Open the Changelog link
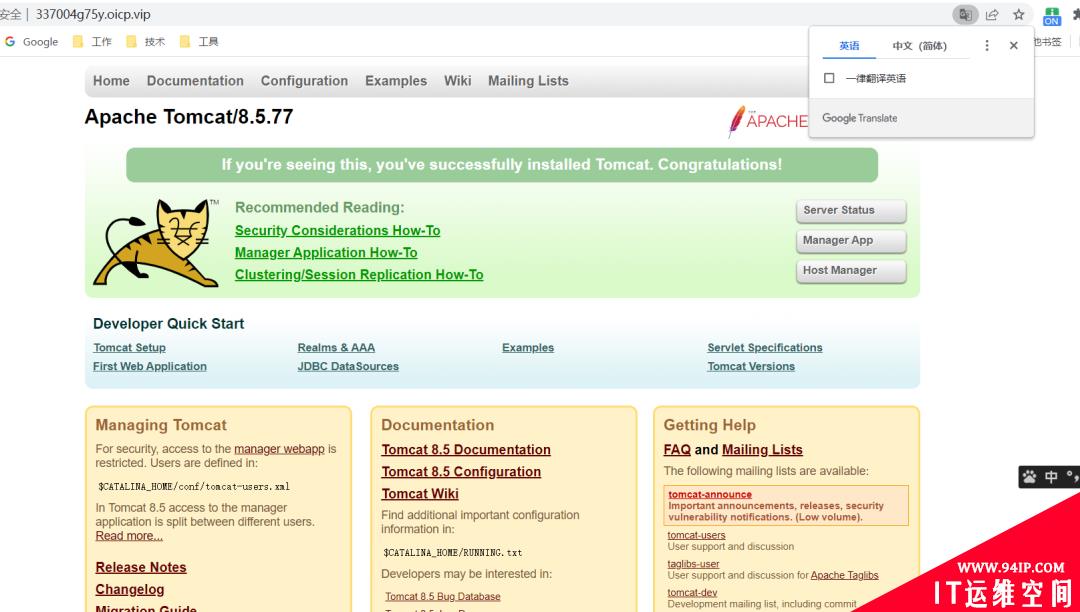The width and height of the screenshot is (1080, 612). pos(129,589)
